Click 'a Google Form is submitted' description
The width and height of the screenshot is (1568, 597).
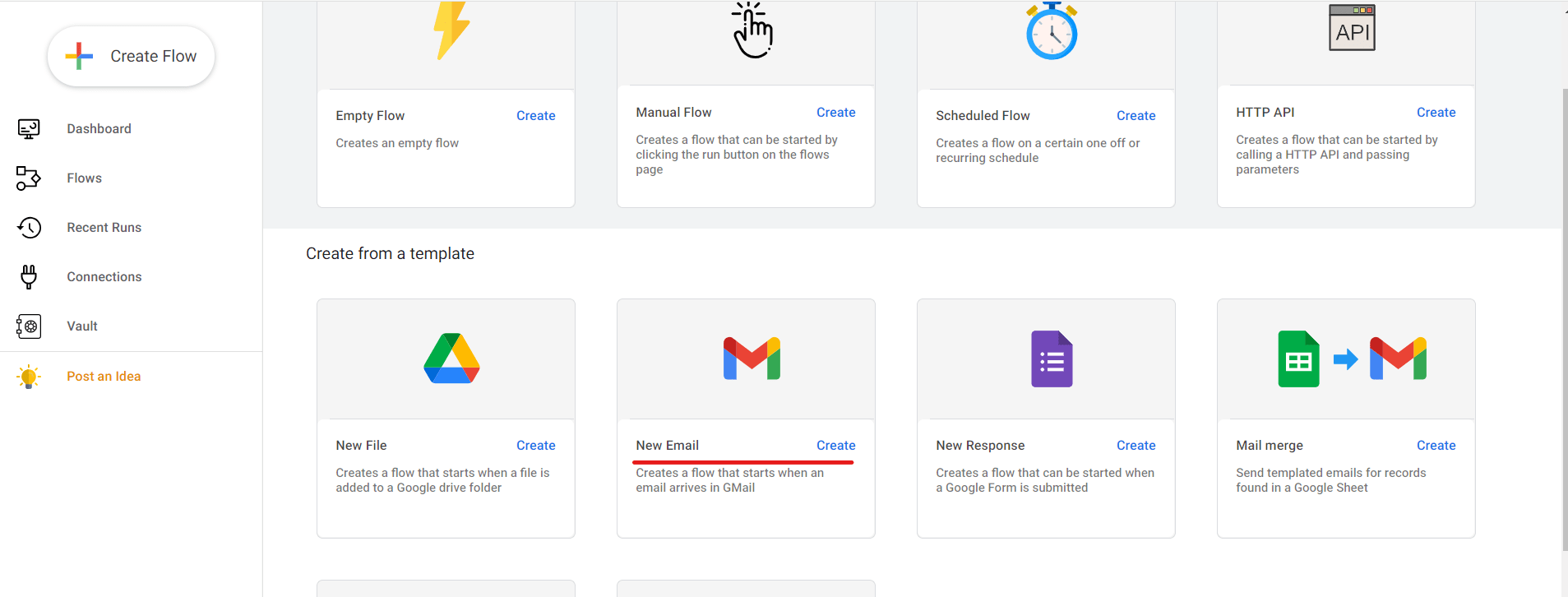pyautogui.click(x=1011, y=488)
